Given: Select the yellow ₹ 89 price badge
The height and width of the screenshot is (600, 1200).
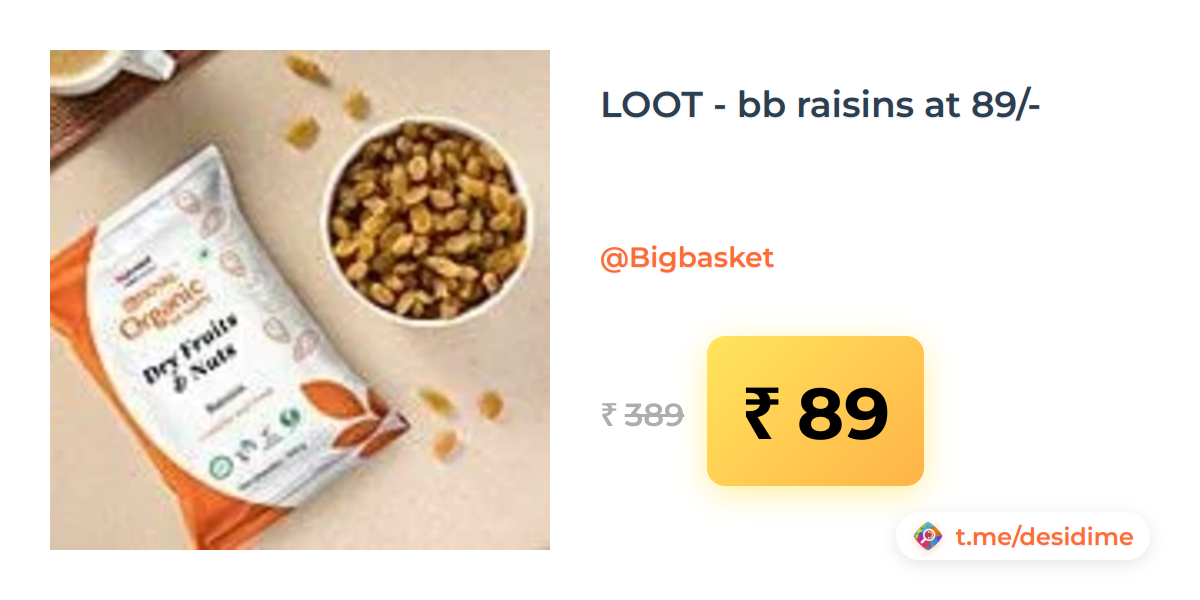Looking at the screenshot, I should pyautogui.click(x=815, y=411).
